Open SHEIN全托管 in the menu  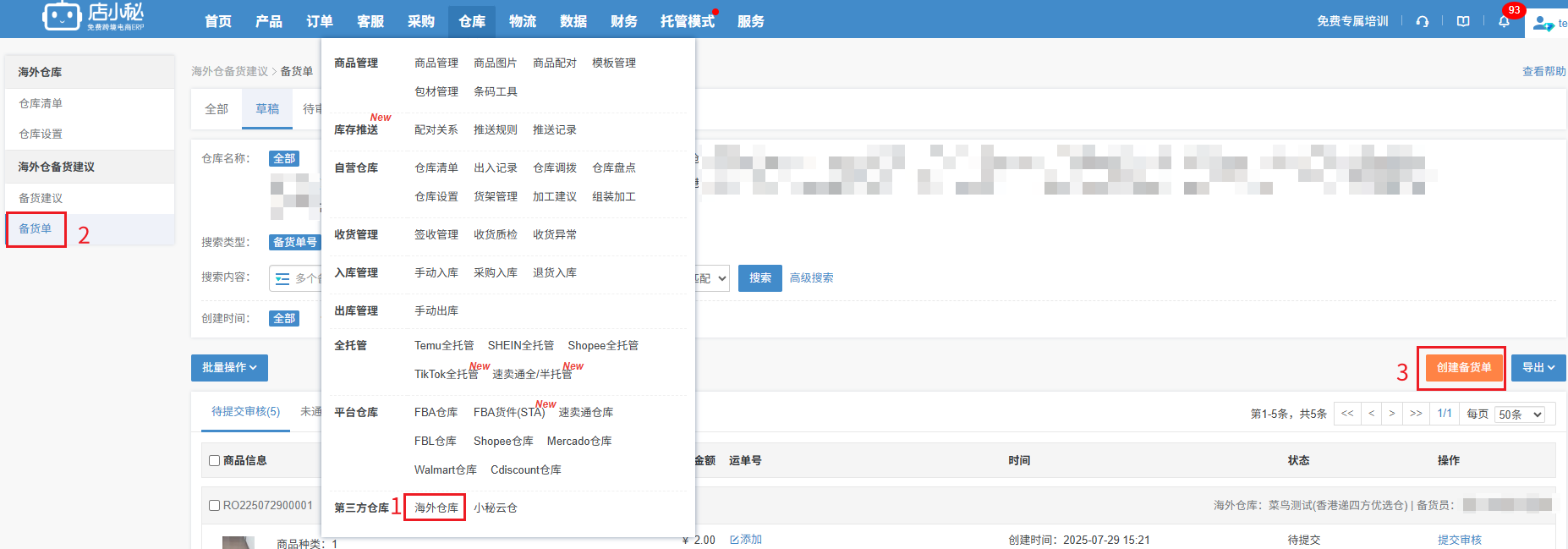pos(521,345)
